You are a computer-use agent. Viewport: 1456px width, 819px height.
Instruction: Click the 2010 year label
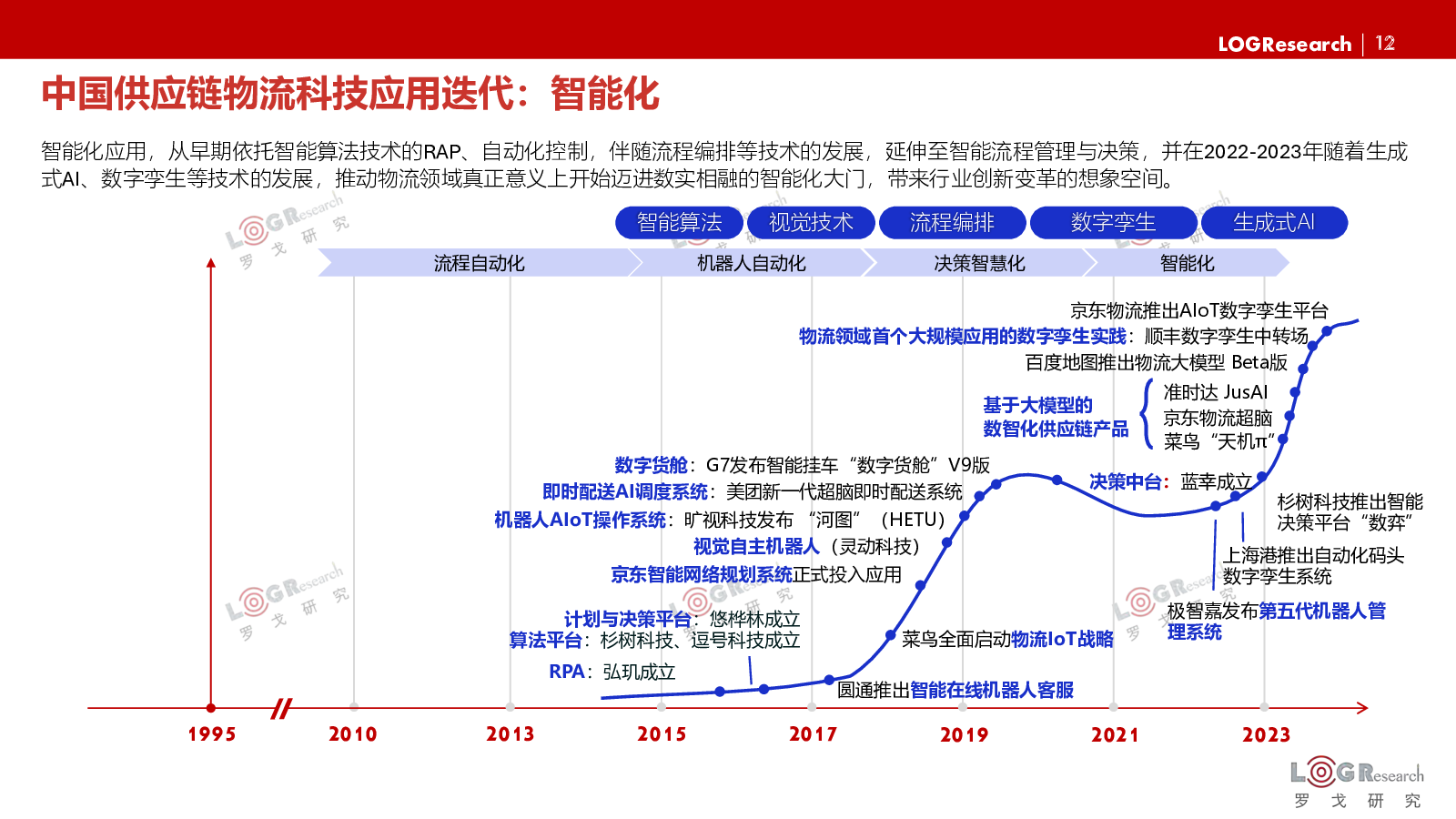pyautogui.click(x=353, y=734)
